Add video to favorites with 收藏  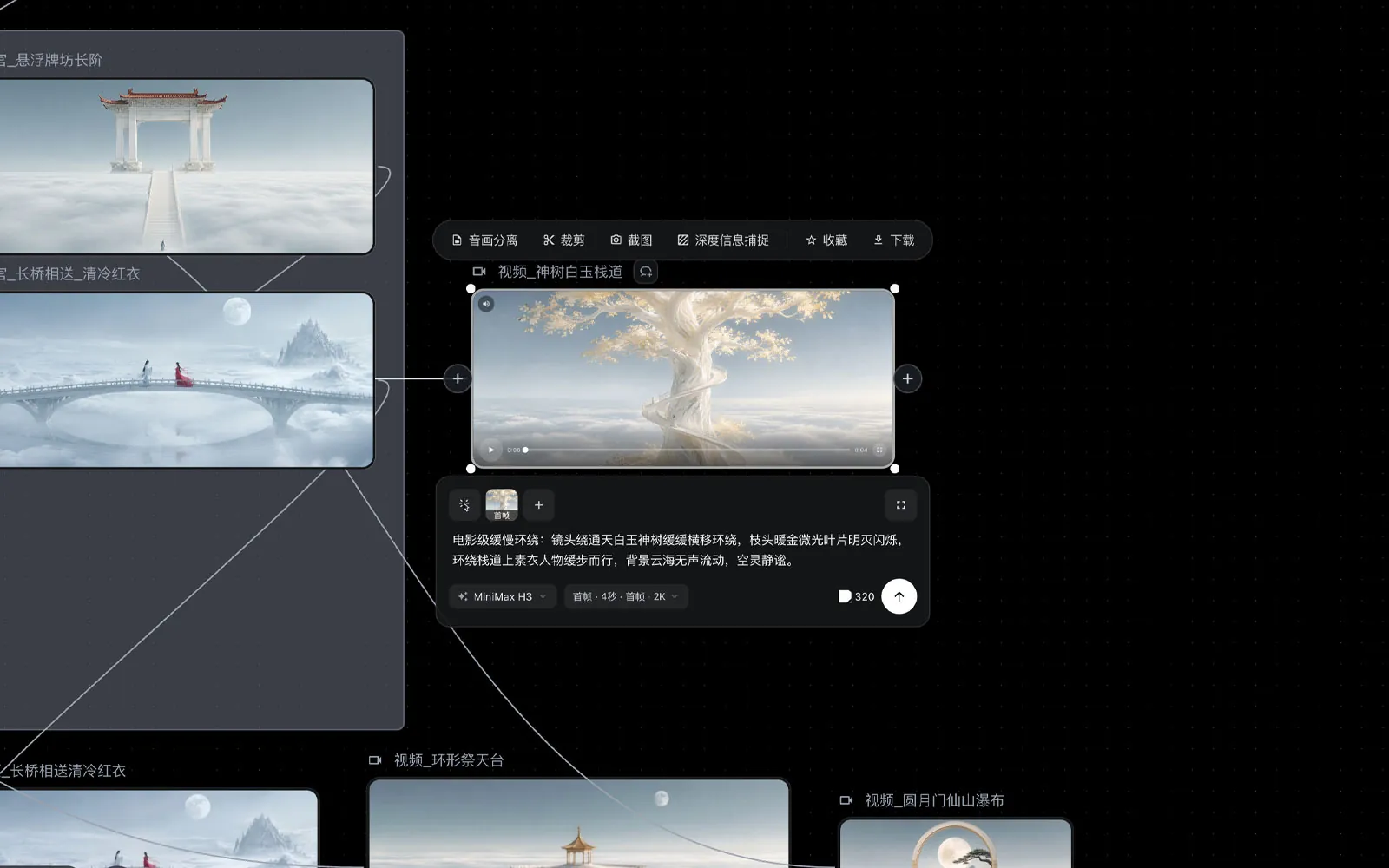pos(826,240)
